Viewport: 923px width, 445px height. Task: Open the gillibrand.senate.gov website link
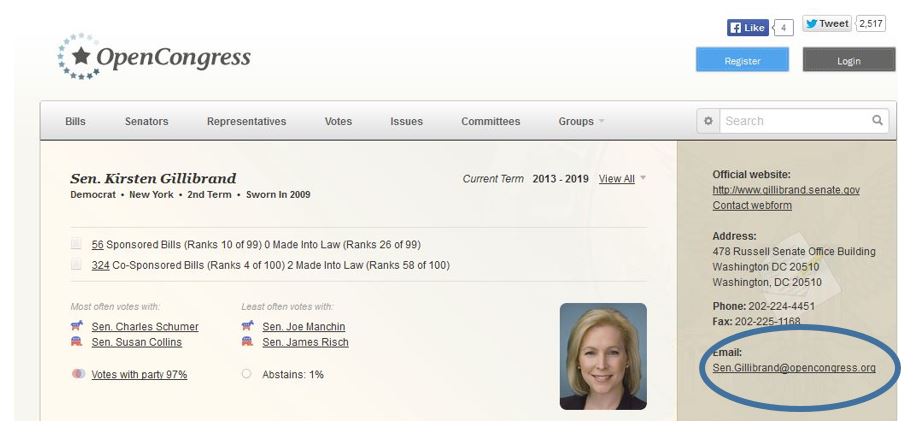click(x=786, y=190)
